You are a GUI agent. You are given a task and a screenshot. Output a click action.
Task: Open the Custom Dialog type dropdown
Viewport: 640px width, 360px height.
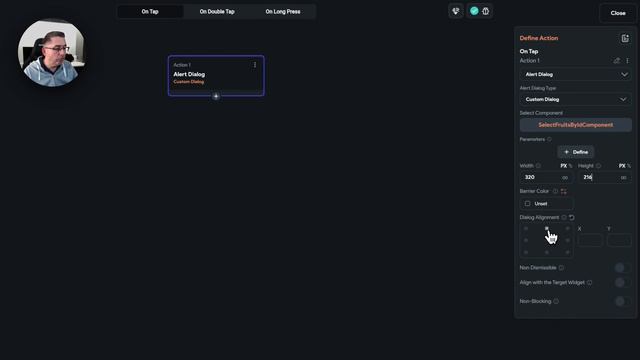click(576, 99)
